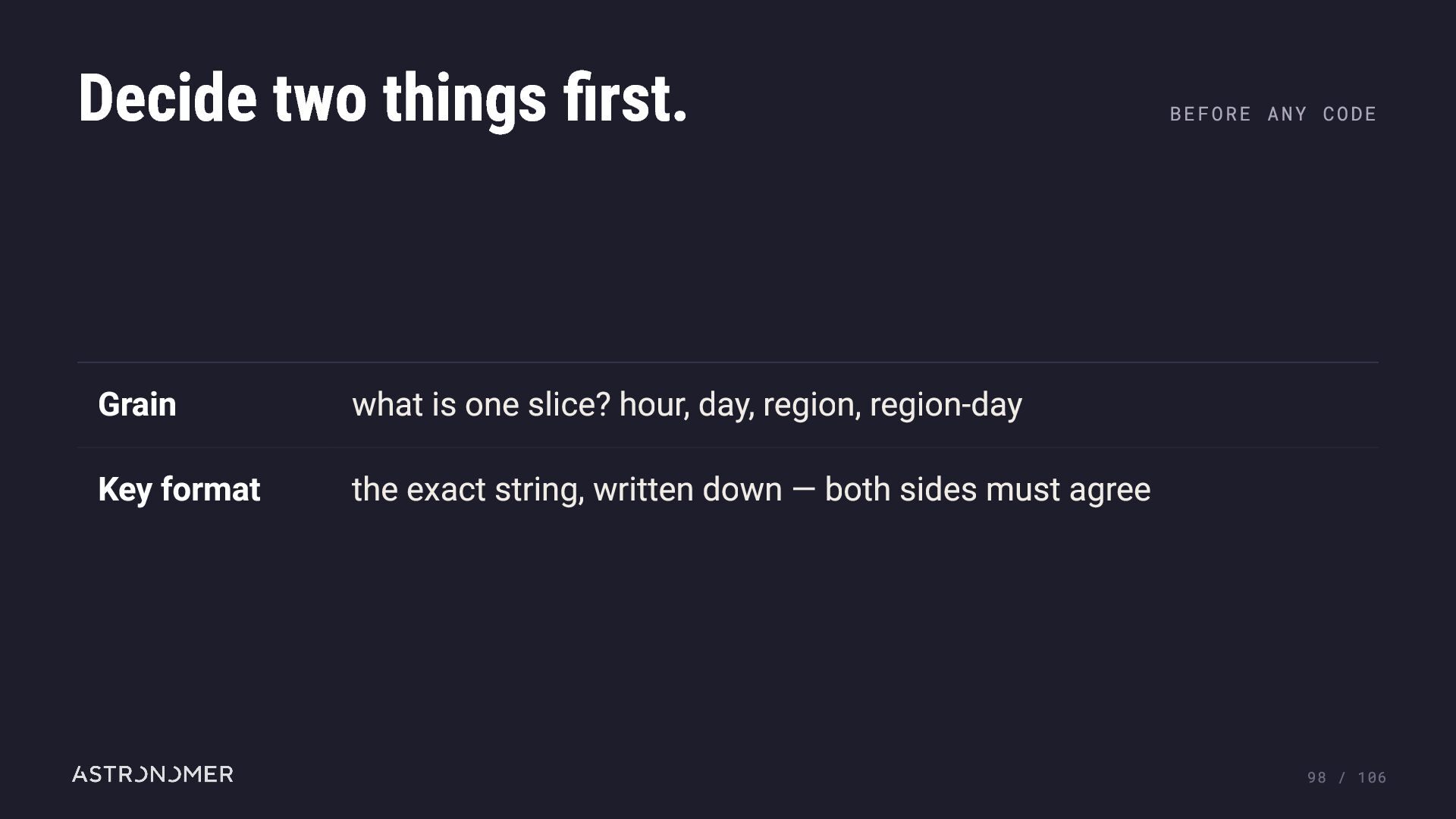Click the words "written down" in the Key format row
The image size is (1456, 819).
687,490
